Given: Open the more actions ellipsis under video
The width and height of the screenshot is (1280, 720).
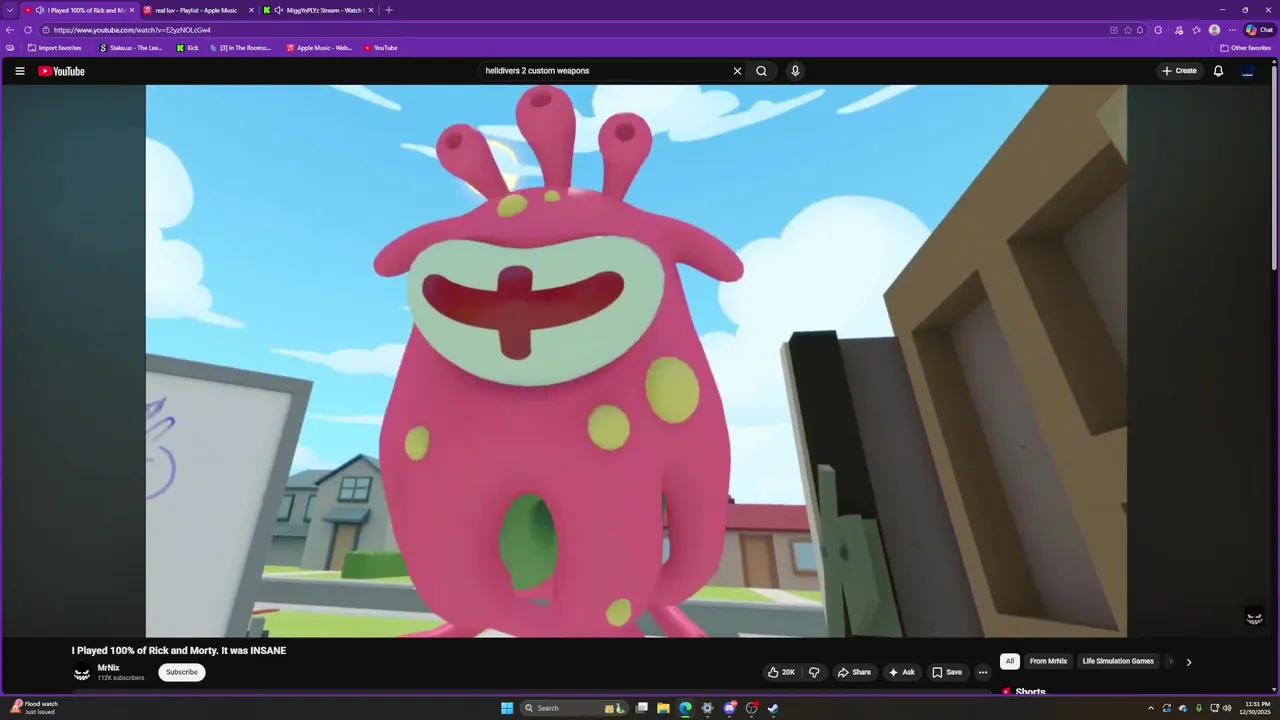Looking at the screenshot, I should (983, 672).
